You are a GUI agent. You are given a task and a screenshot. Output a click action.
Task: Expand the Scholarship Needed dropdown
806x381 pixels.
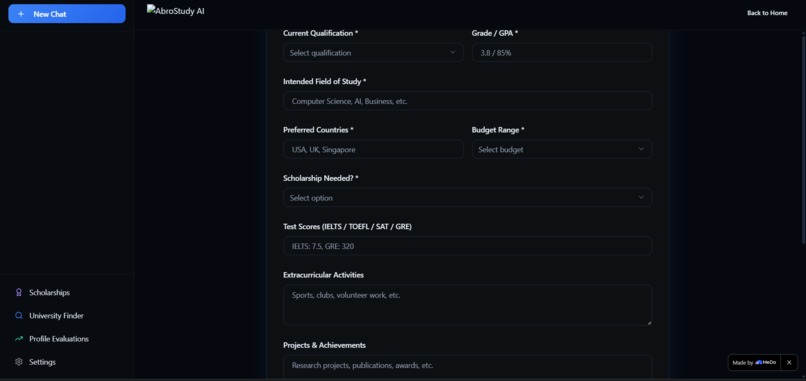pyautogui.click(x=468, y=198)
